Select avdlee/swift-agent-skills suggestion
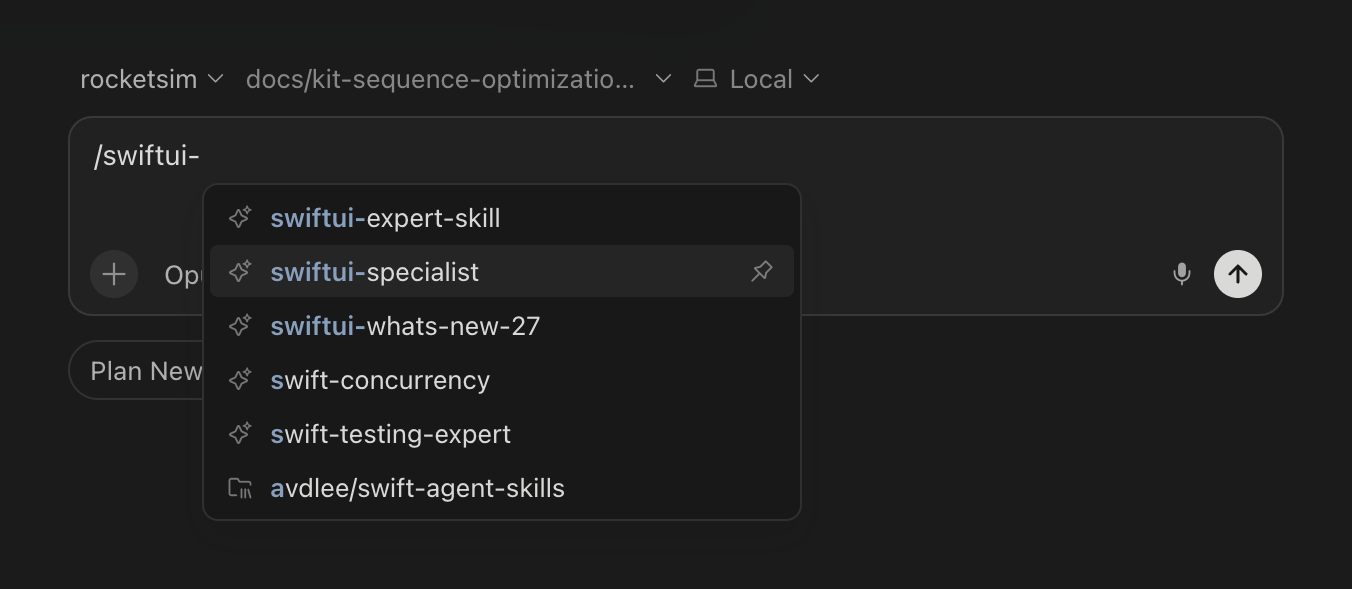1352x589 pixels. 502,488
